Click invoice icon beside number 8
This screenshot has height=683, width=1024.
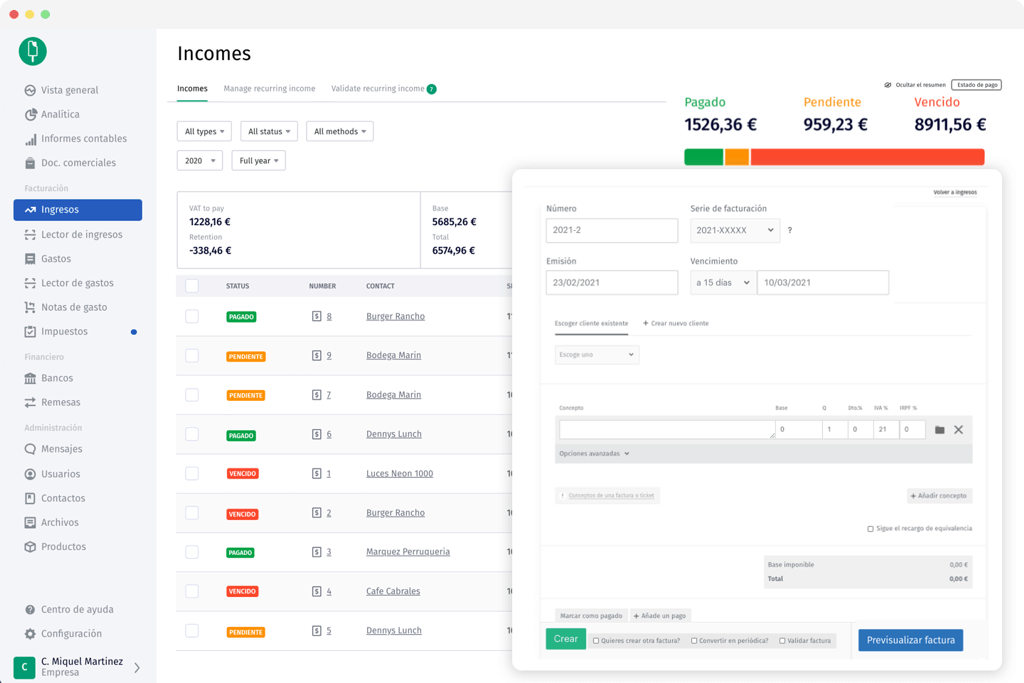tap(316, 317)
